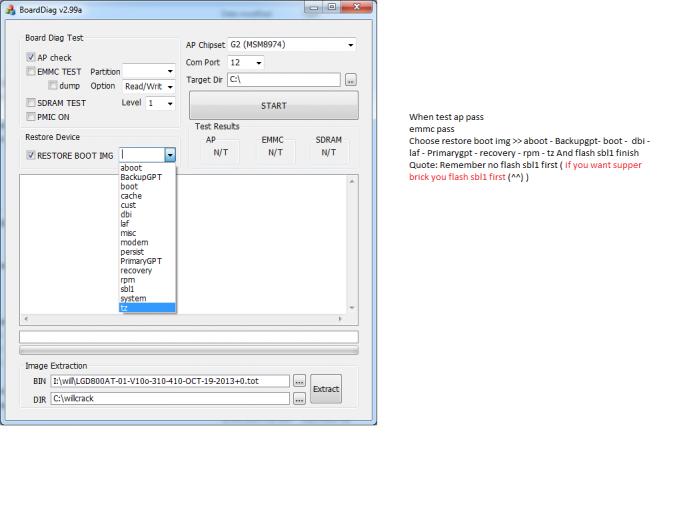Open the AP Chipset G2 (MSM8974) dropdown
The width and height of the screenshot is (693, 520).
292,45
